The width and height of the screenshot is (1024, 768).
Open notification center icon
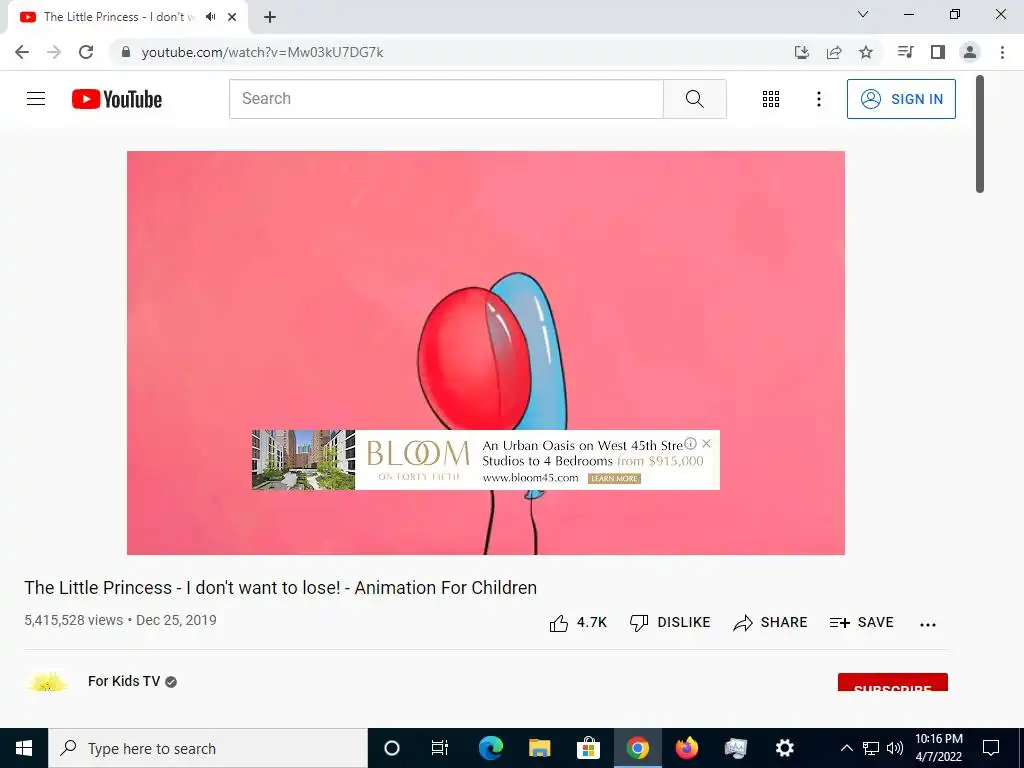coord(991,748)
